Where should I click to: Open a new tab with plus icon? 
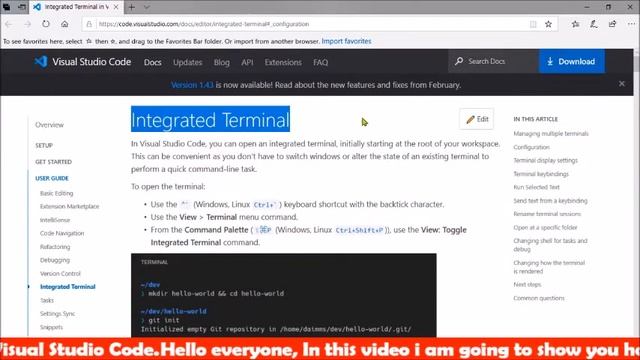(x=131, y=7)
